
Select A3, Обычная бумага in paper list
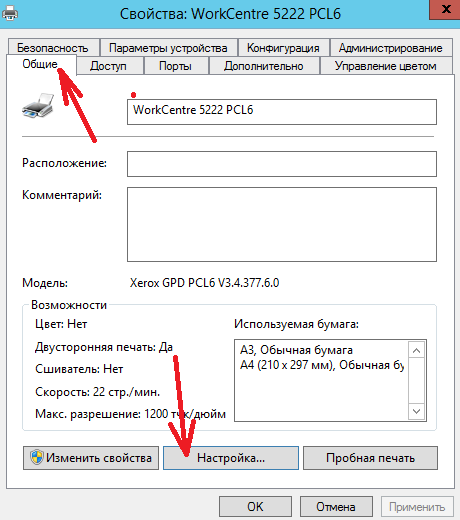click(296, 350)
